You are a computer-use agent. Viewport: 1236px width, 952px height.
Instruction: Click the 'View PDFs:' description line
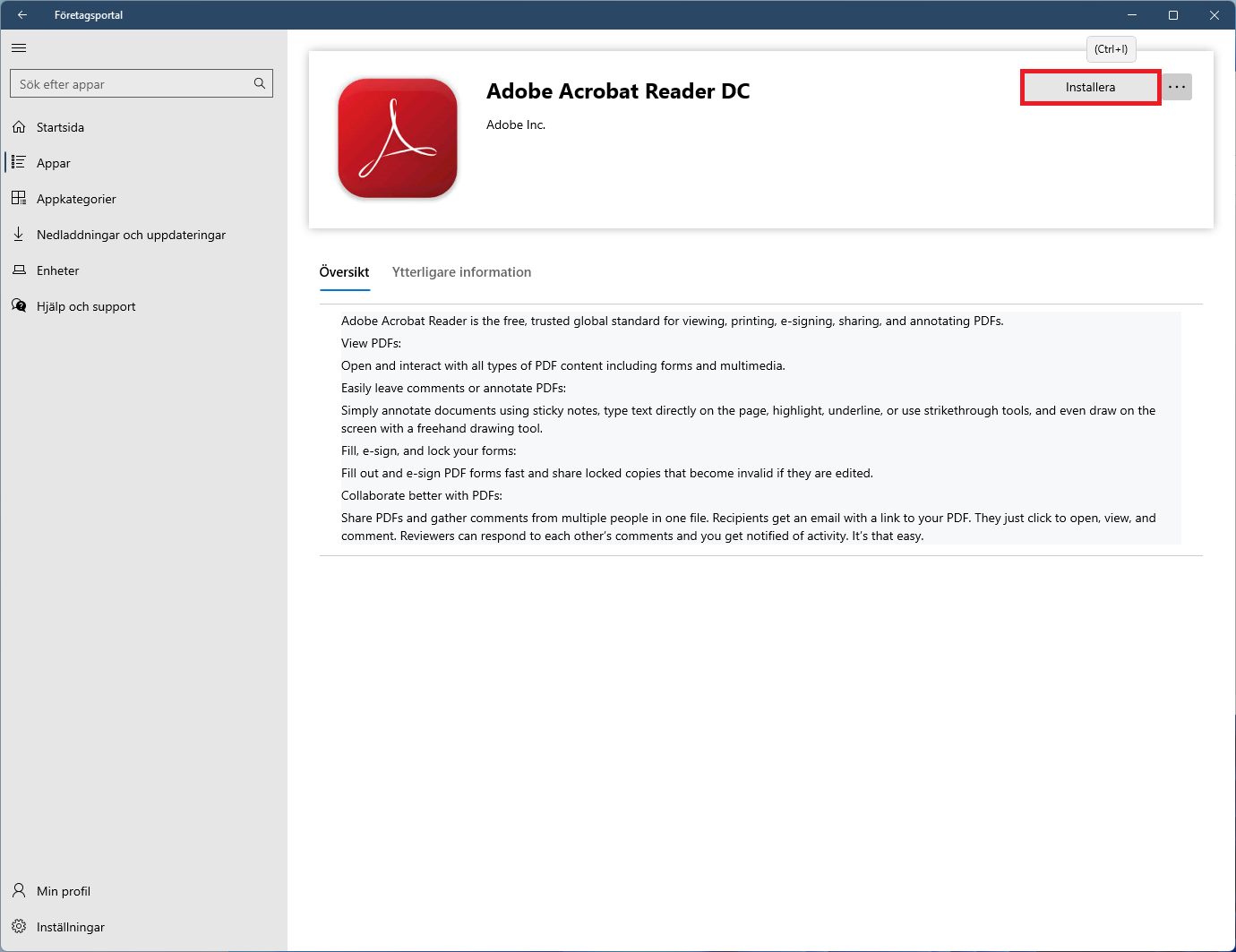click(x=371, y=343)
